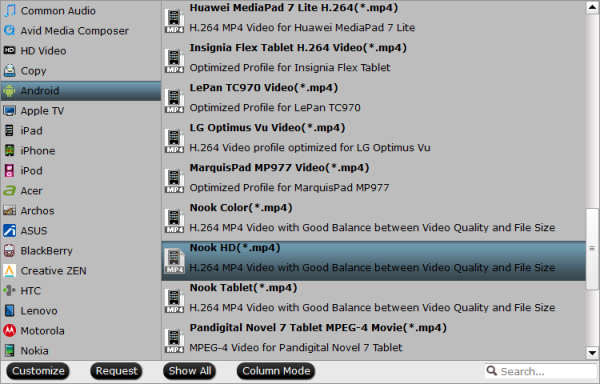Click MP4 icon beside Nook Color profile

click(x=174, y=220)
